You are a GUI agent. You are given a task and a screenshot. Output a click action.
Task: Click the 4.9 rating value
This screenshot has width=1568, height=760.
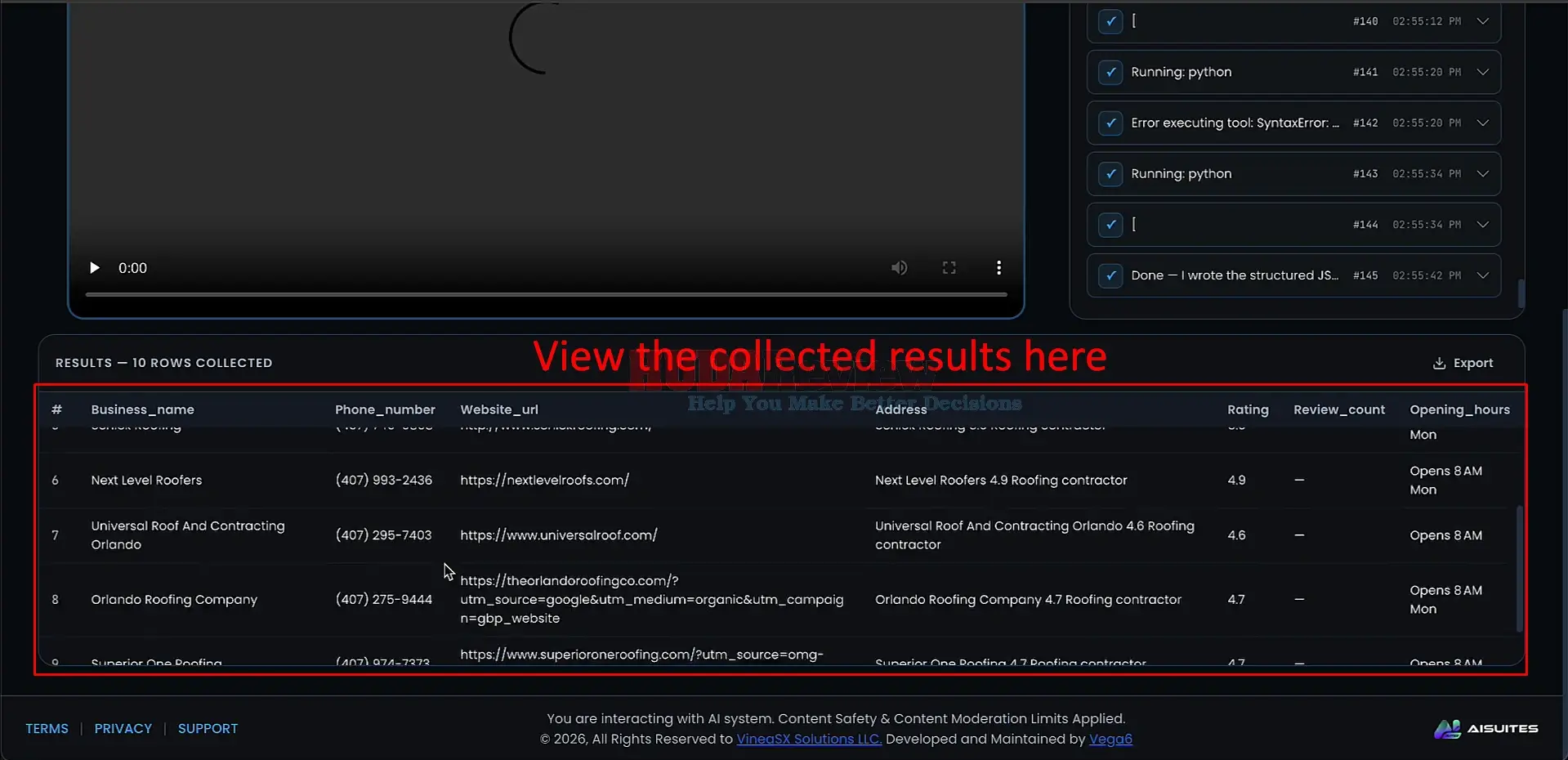coord(1236,481)
